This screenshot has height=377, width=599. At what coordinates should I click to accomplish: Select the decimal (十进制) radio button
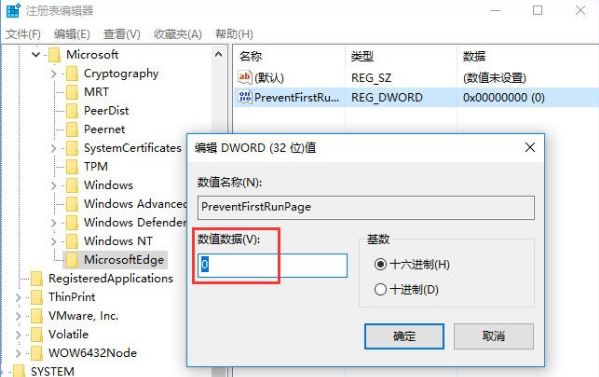[x=380, y=289]
